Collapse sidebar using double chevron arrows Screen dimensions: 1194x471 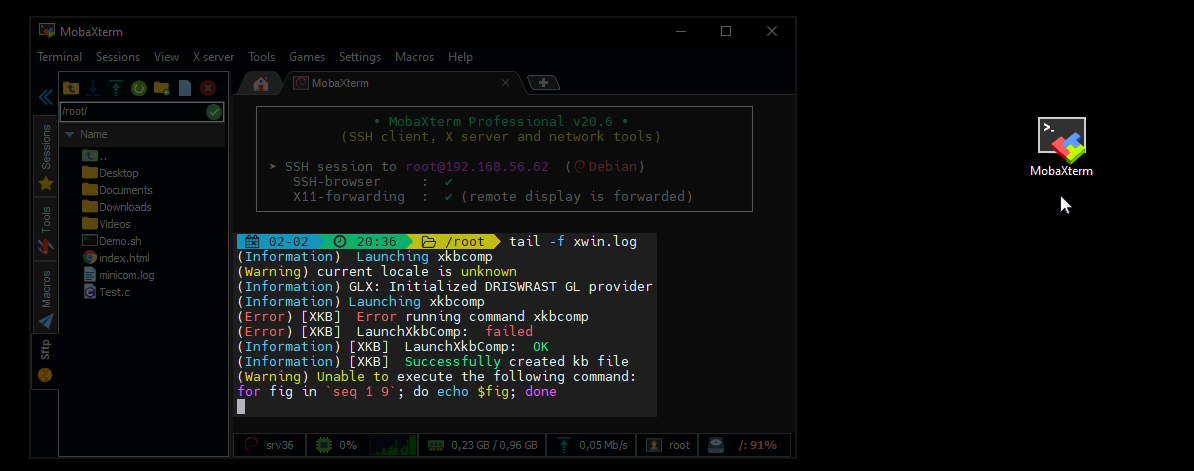tap(45, 97)
